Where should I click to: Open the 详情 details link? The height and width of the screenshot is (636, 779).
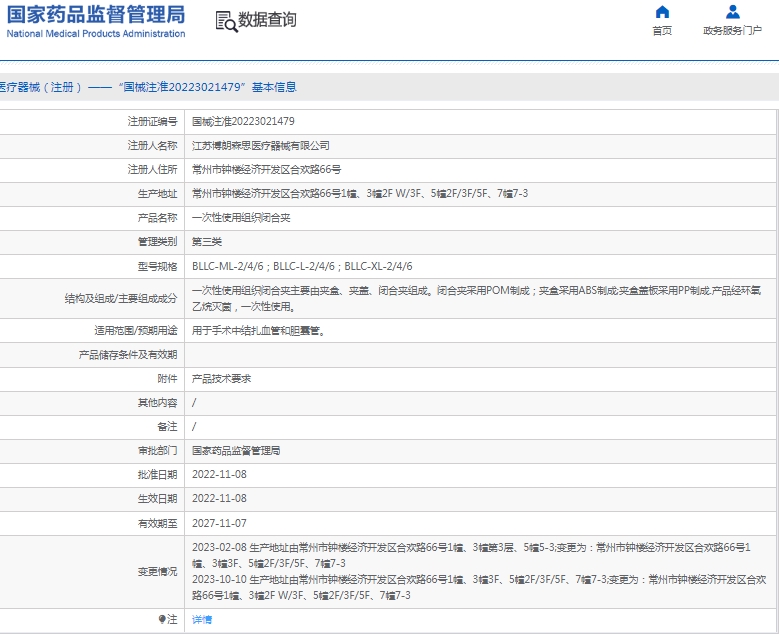(x=202, y=620)
